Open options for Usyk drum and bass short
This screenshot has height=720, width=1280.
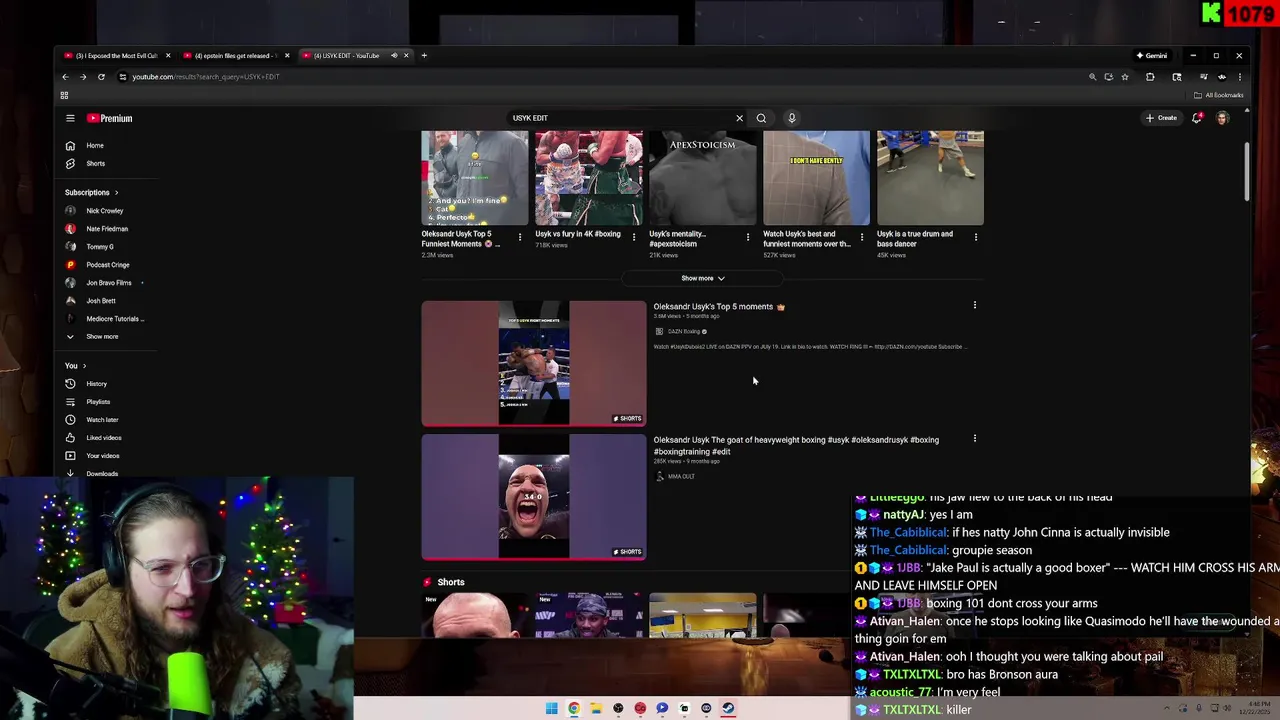pyautogui.click(x=975, y=237)
